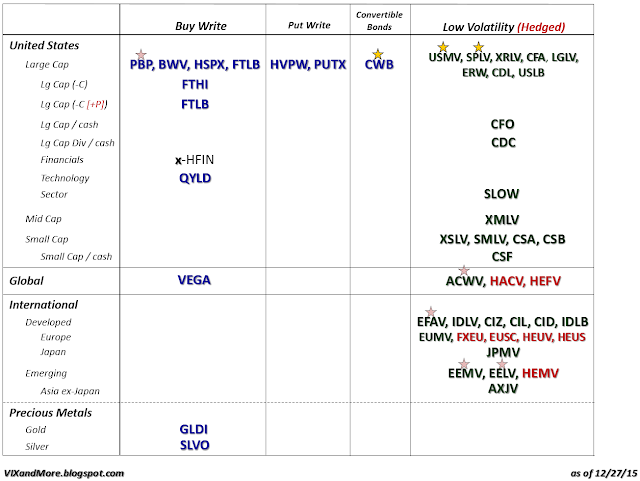Select the QYLD ticker
The width and height of the screenshot is (640, 481).
pyautogui.click(x=195, y=178)
